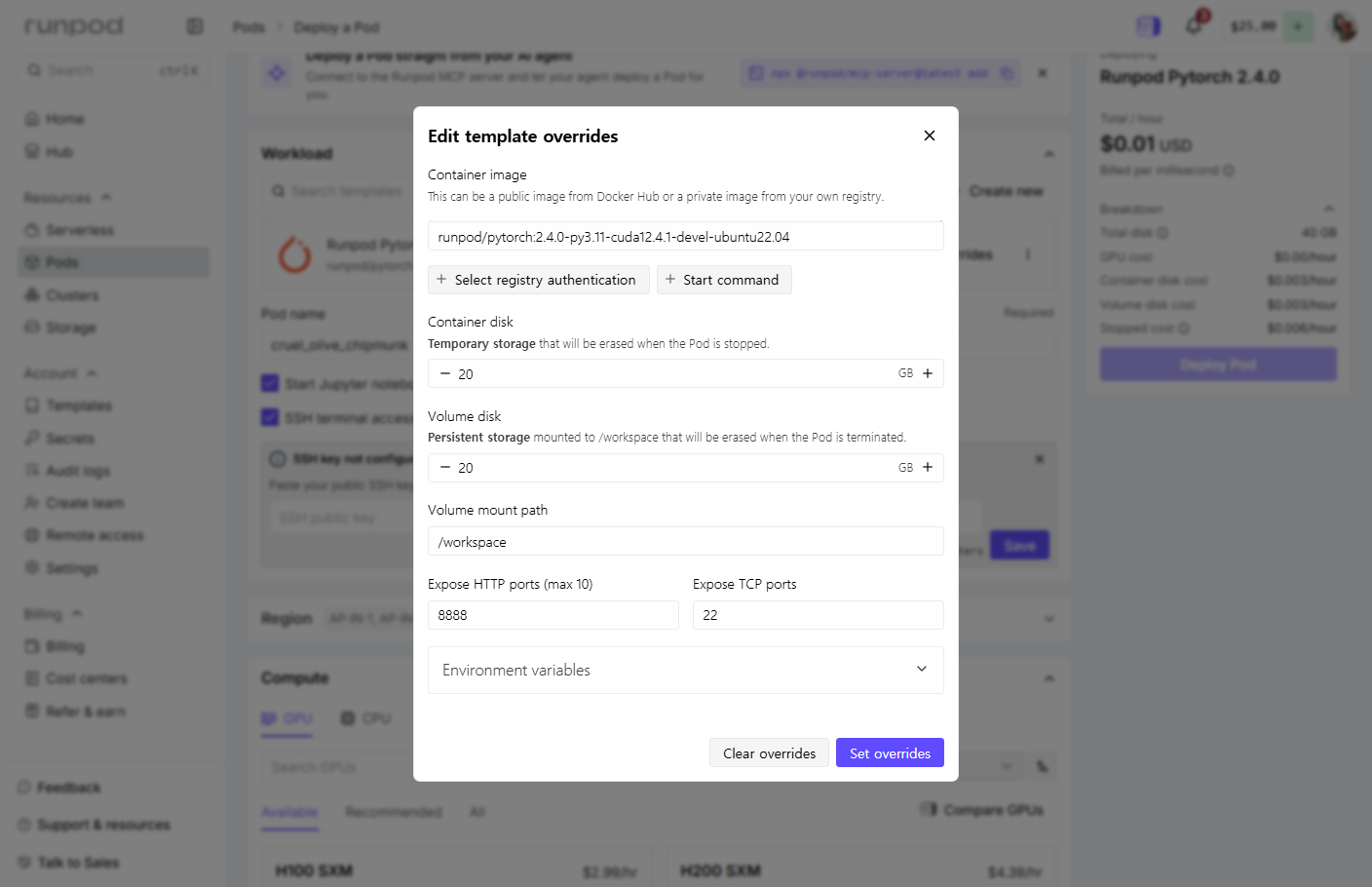Screen dimensions: 1372x887
Task: Click Compare GPUs
Action: [982, 810]
